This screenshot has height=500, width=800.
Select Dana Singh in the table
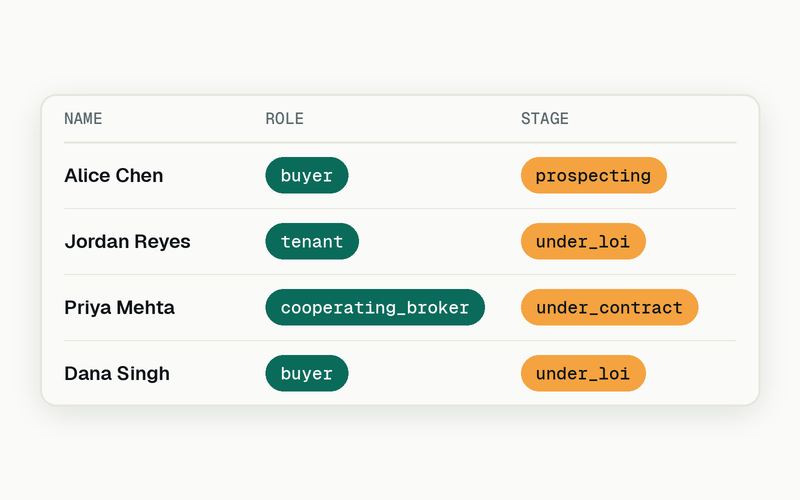pos(117,373)
